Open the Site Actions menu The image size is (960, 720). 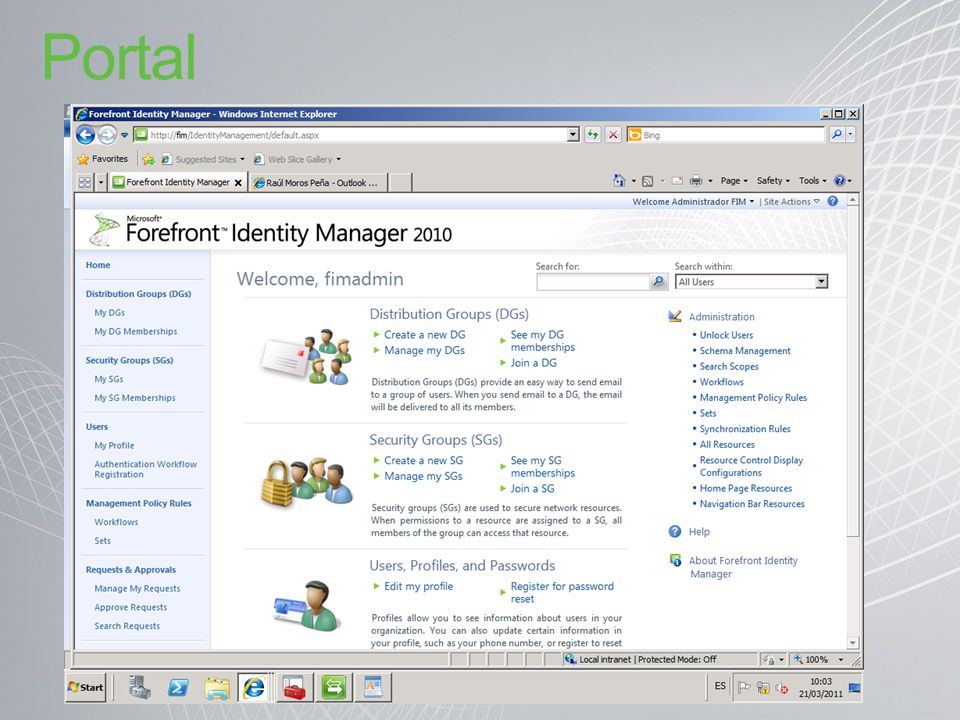[792, 201]
